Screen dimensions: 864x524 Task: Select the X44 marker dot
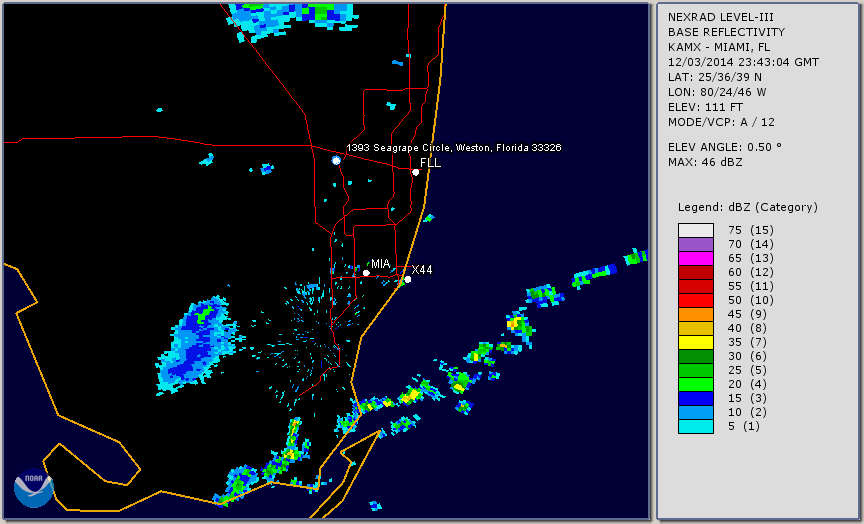click(408, 279)
